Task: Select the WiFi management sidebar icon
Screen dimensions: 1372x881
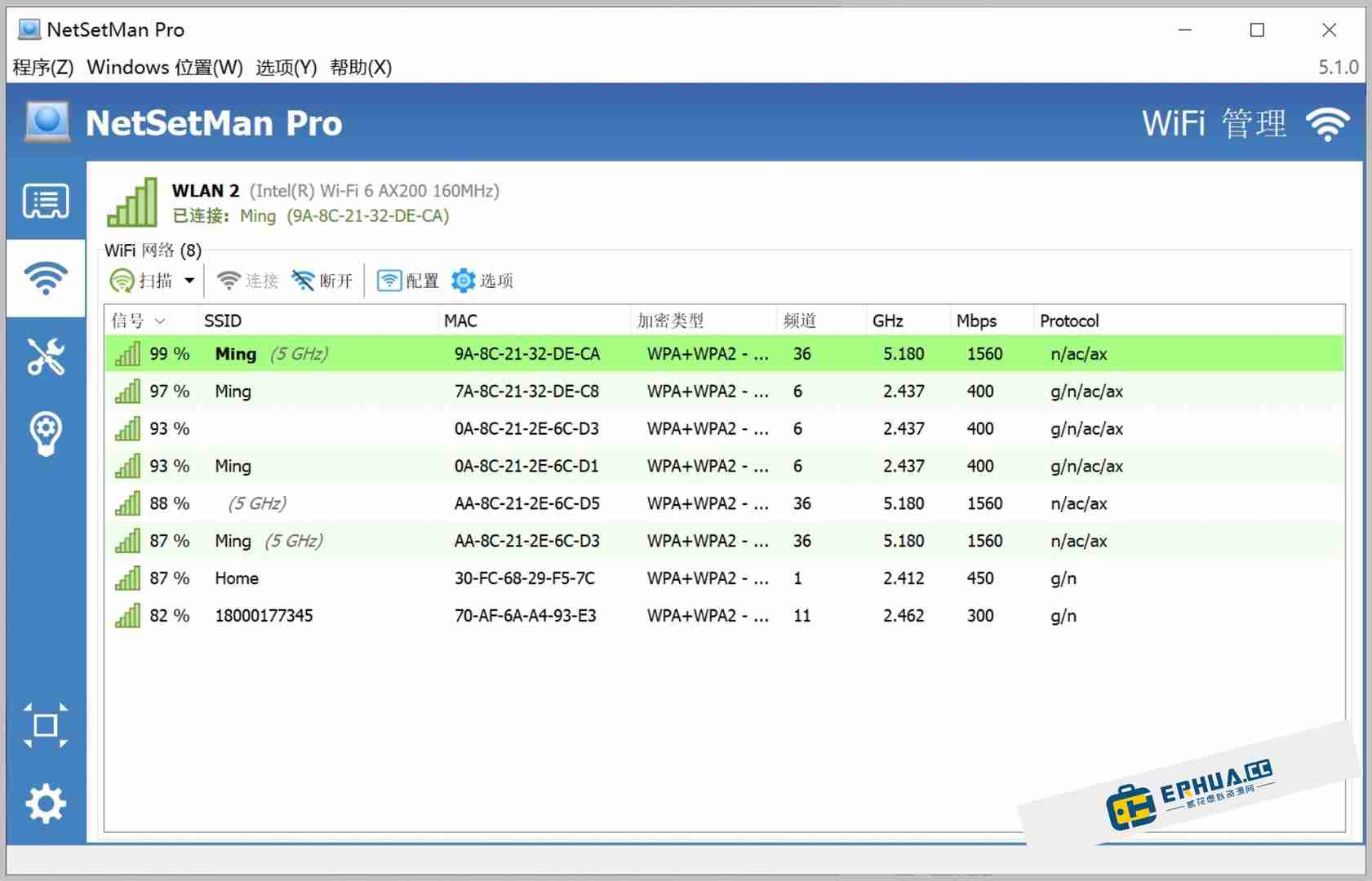Action: pyautogui.click(x=46, y=278)
